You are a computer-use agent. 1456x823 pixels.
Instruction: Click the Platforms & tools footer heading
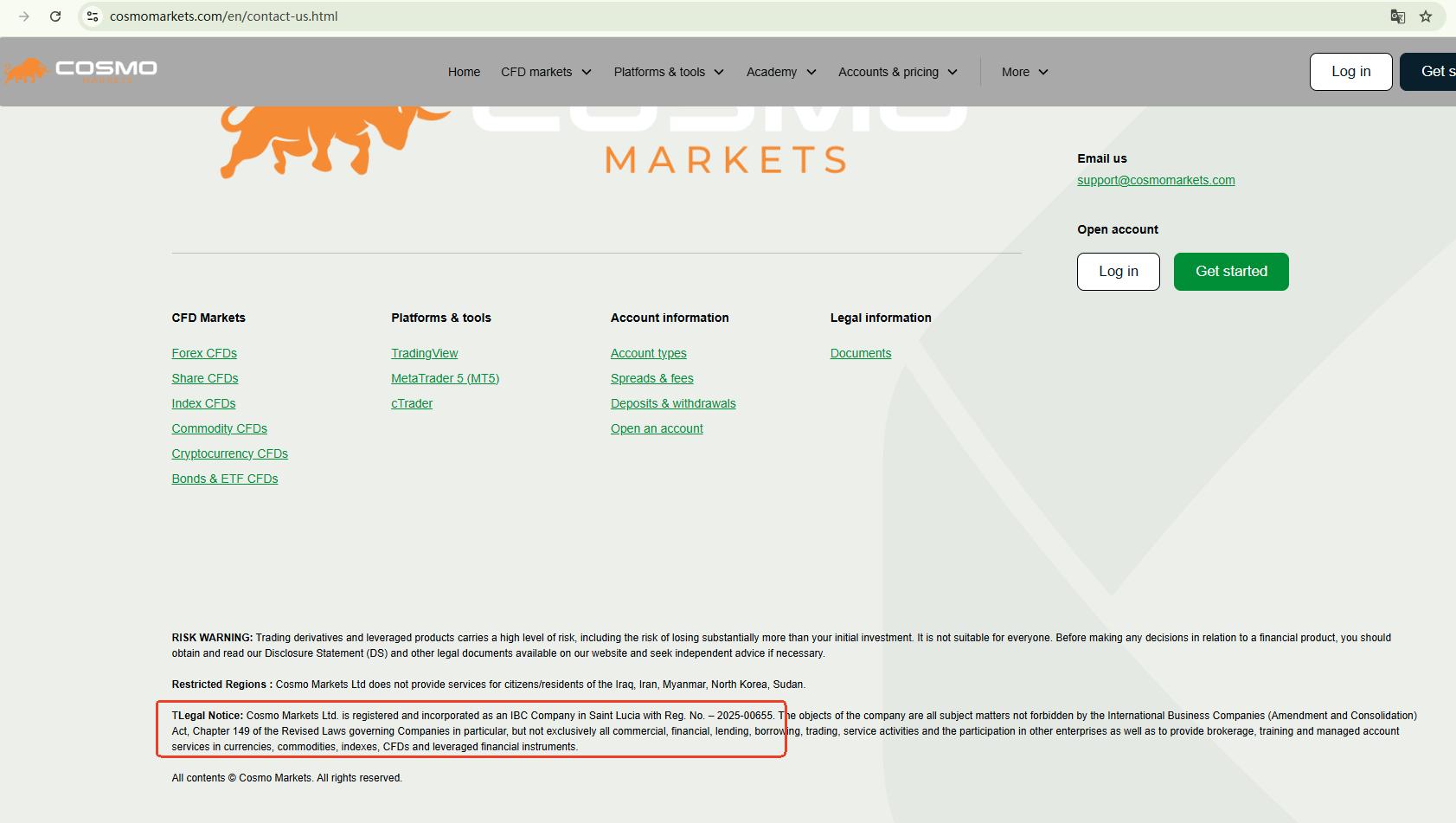click(441, 318)
